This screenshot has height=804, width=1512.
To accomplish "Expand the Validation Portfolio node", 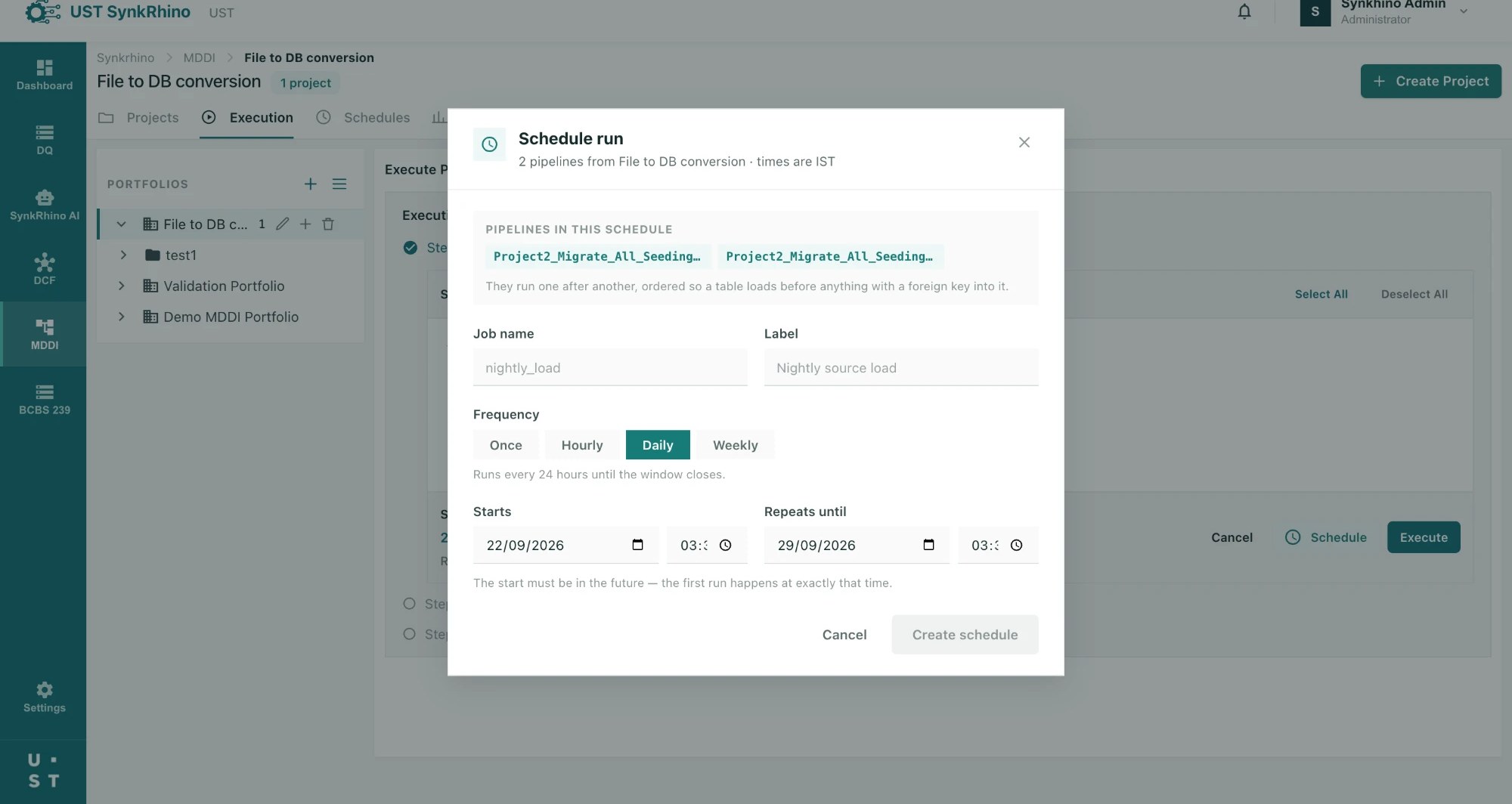I will pyautogui.click(x=121, y=286).
